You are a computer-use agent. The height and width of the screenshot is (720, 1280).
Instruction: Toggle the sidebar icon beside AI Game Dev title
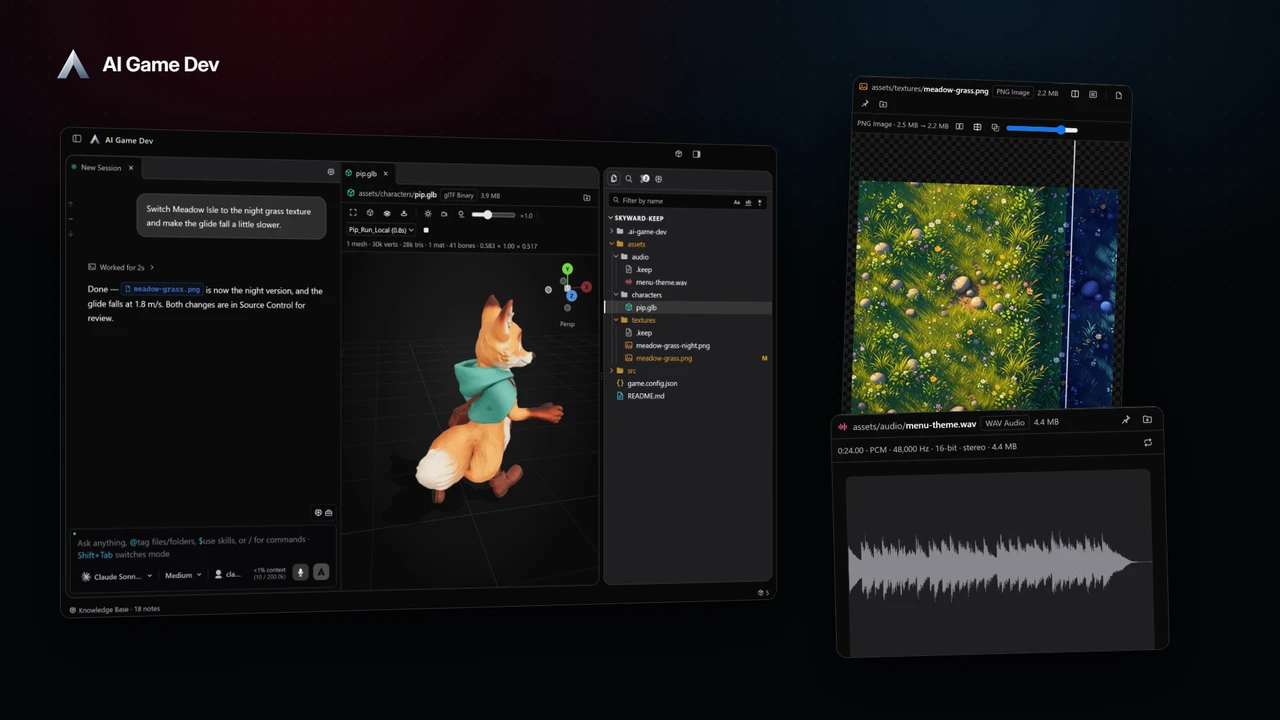77,139
